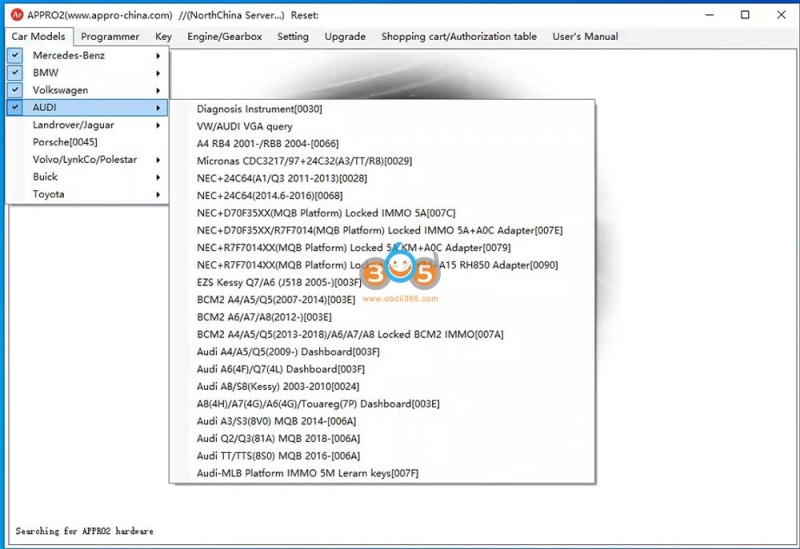Open the Setting menu
The width and height of the screenshot is (800, 549).
(293, 36)
